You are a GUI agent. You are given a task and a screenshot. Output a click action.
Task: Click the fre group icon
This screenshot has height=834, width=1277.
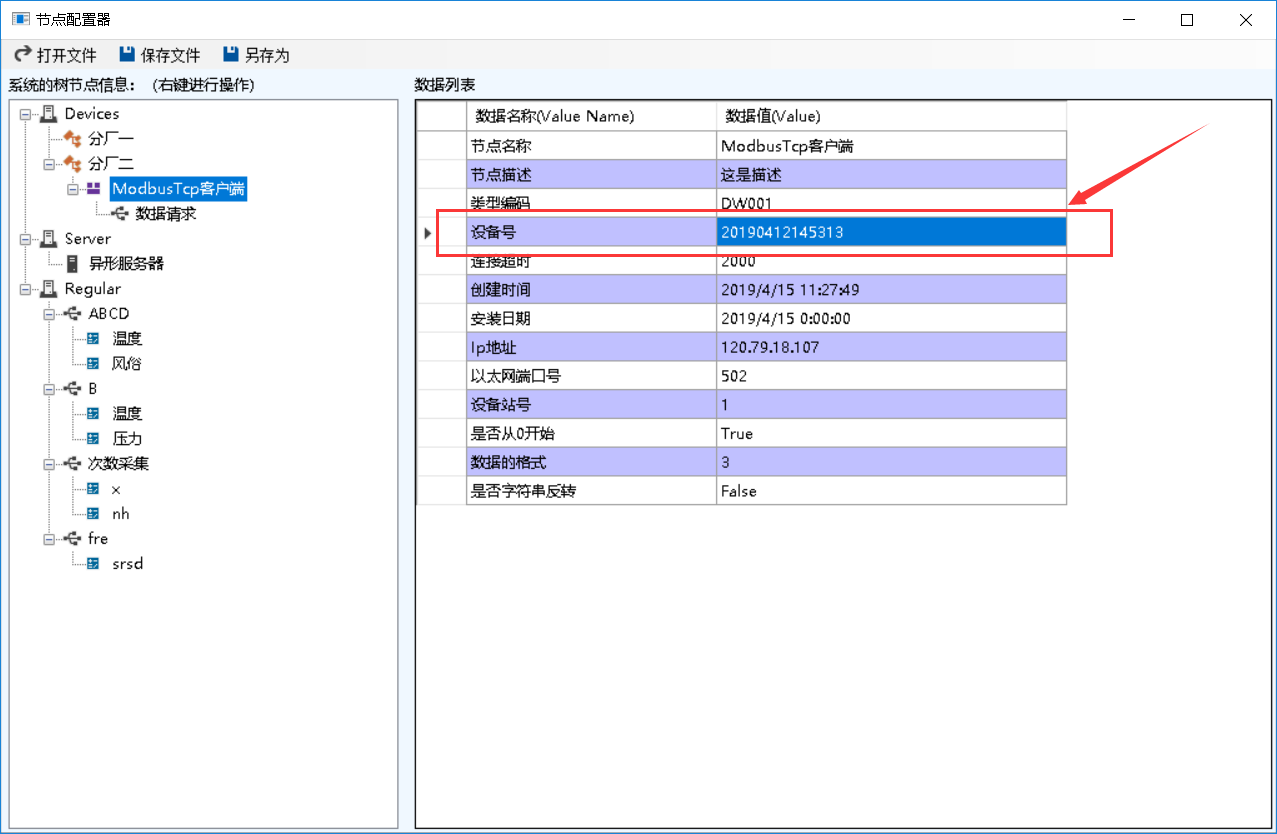(72, 538)
